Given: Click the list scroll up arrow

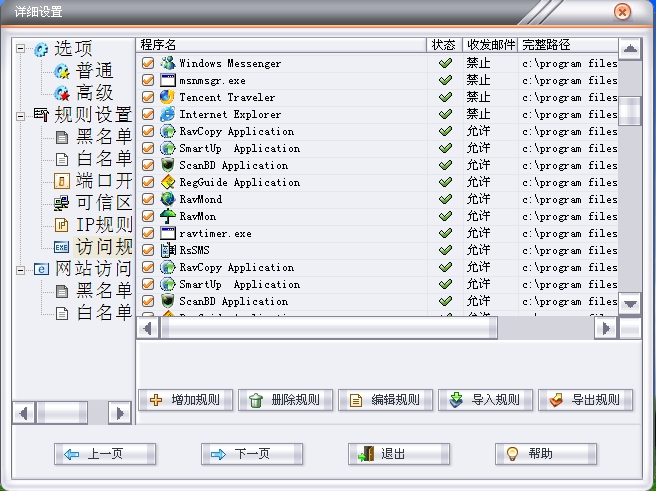Looking at the screenshot, I should pyautogui.click(x=630, y=49).
